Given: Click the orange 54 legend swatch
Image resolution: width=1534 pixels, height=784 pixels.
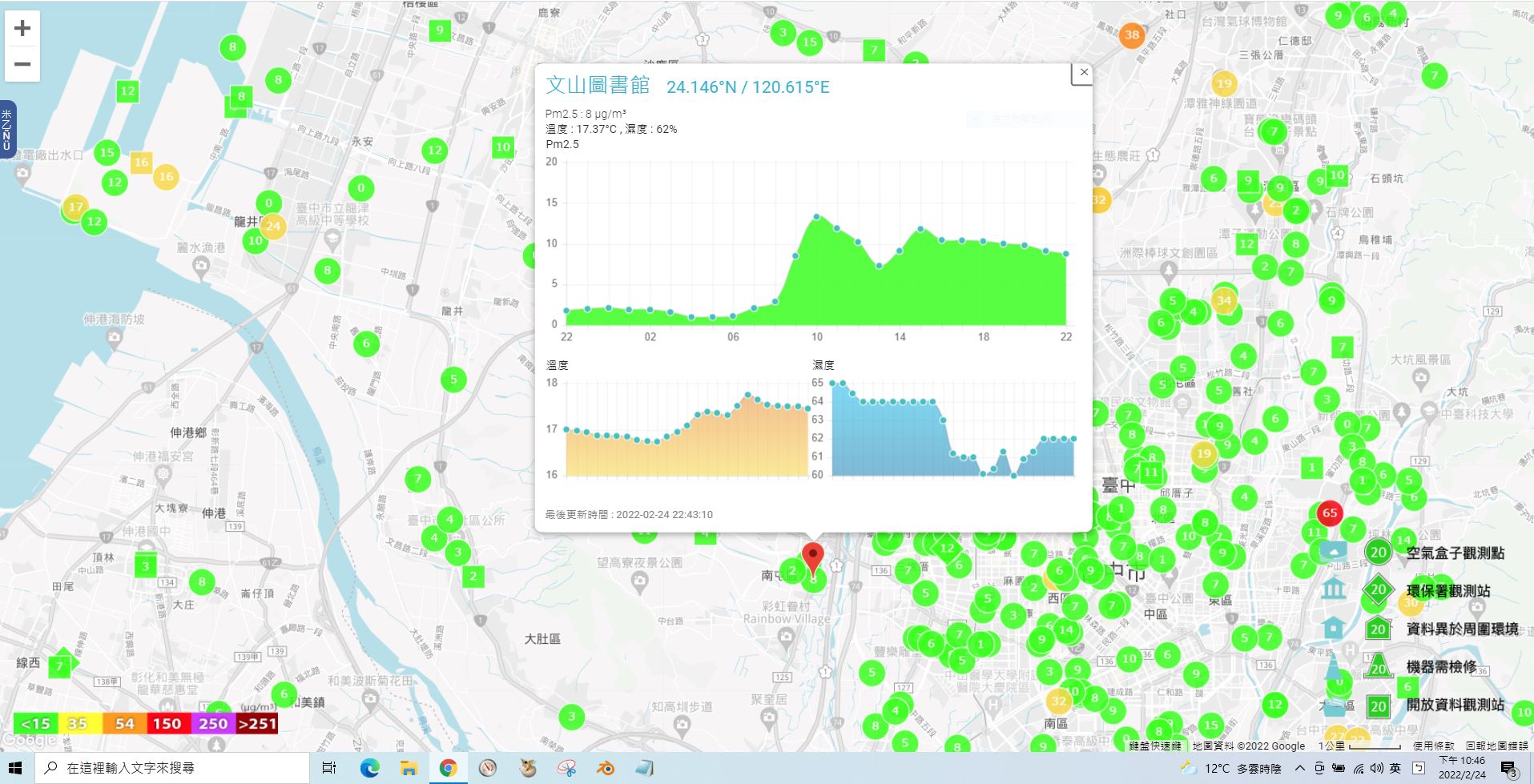Looking at the screenshot, I should click(124, 723).
